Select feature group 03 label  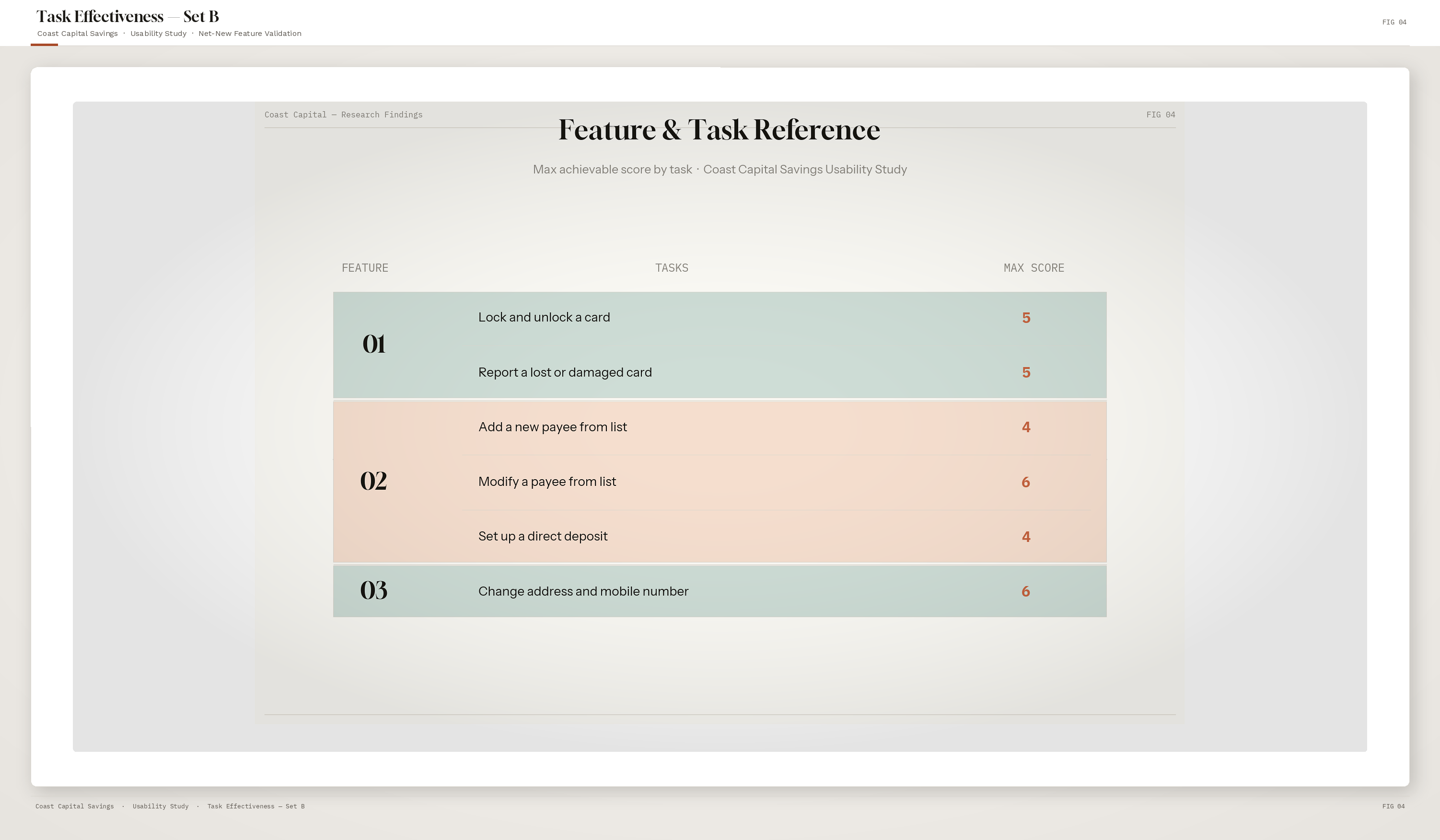(374, 590)
